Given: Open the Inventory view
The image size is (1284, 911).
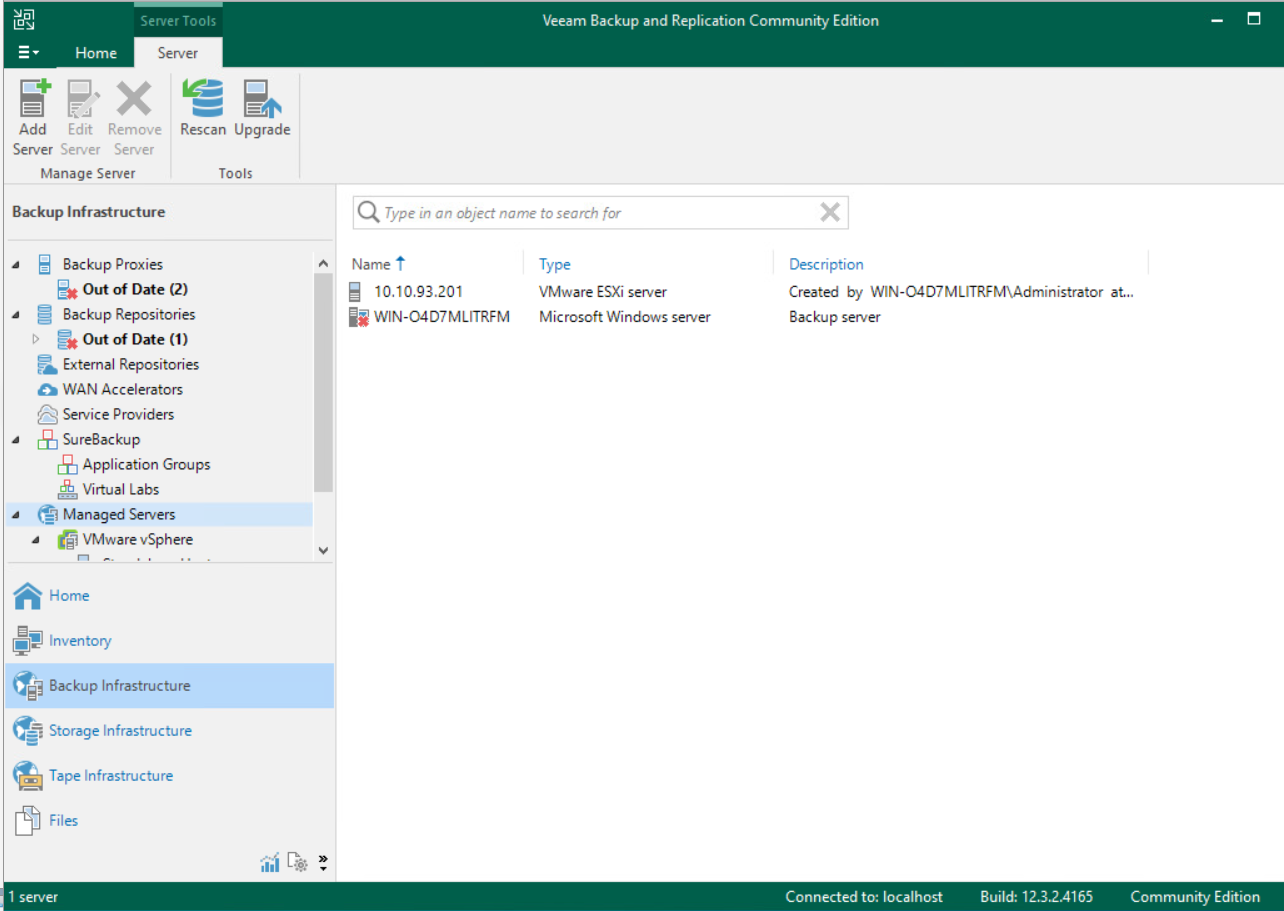Looking at the screenshot, I should coord(79,640).
